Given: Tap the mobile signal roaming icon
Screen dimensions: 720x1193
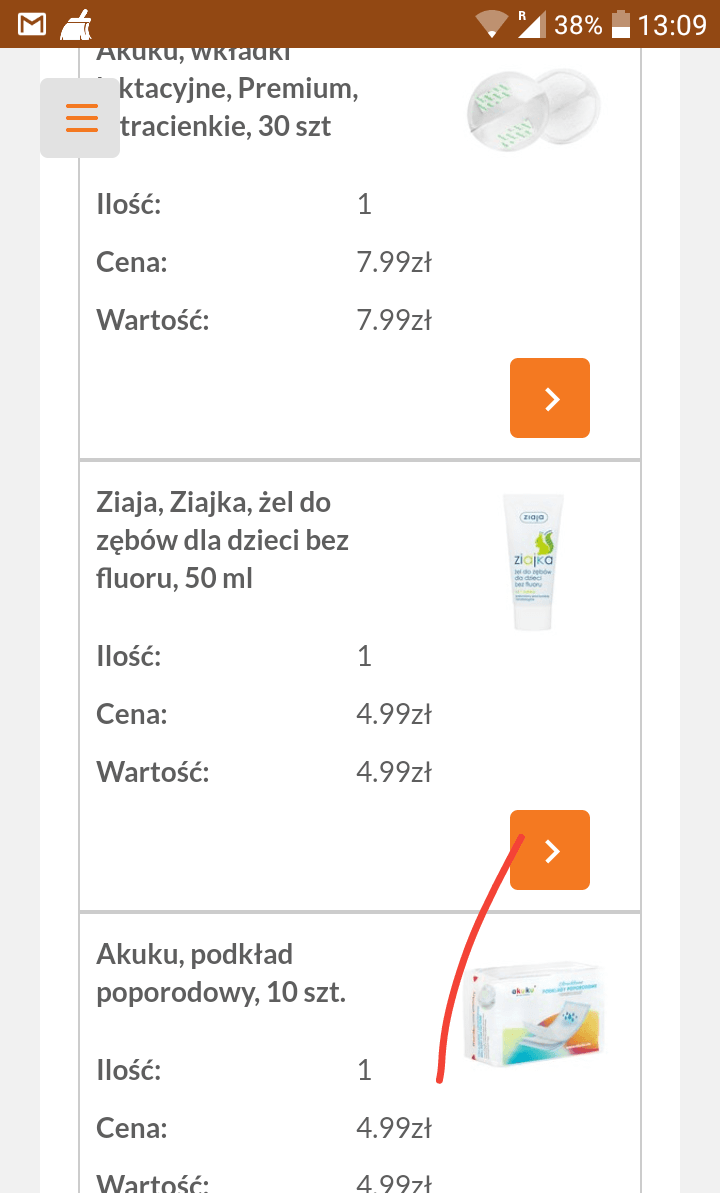Looking at the screenshot, I should pos(530,24).
